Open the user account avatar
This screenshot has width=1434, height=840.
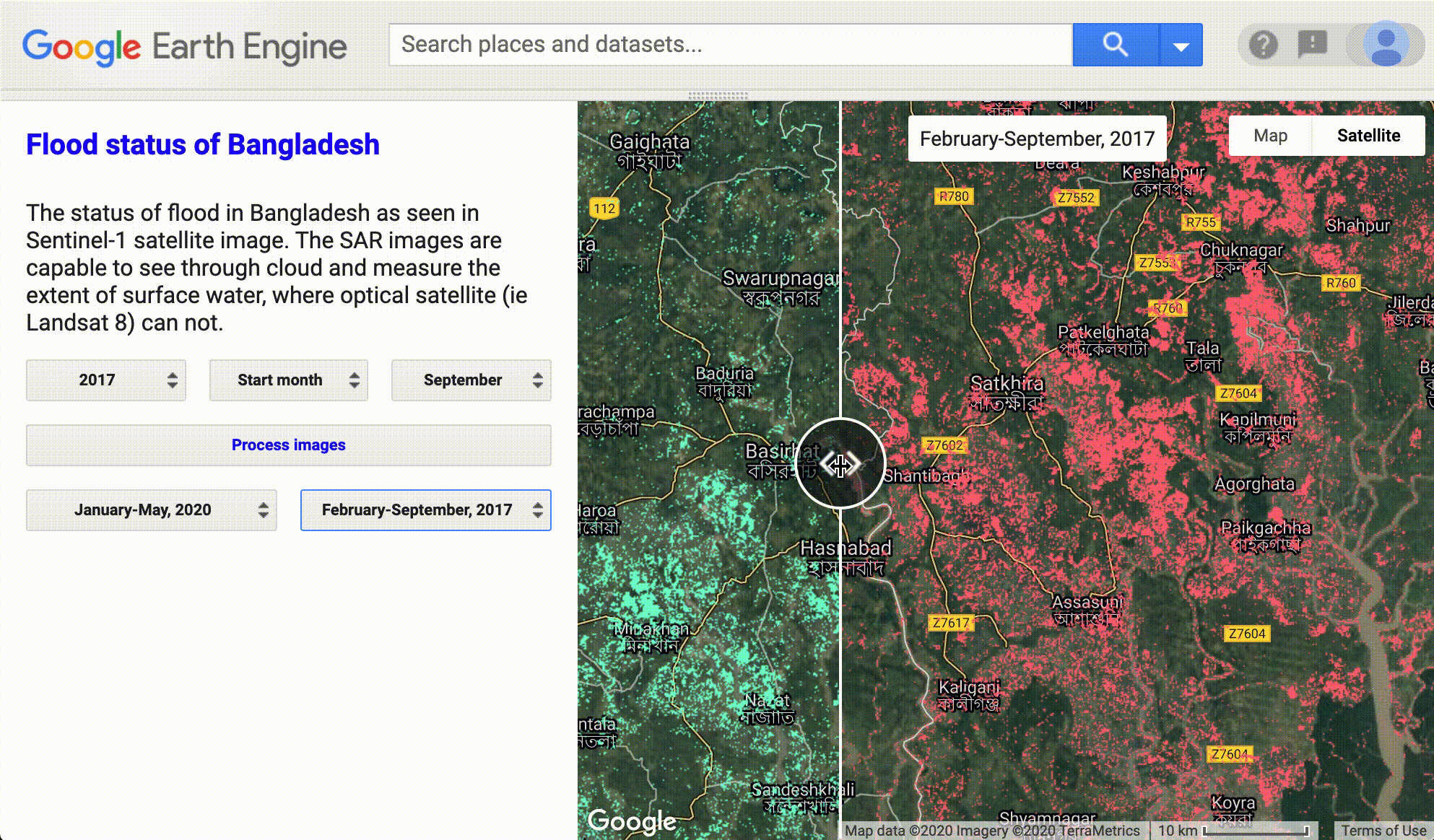[1385, 45]
